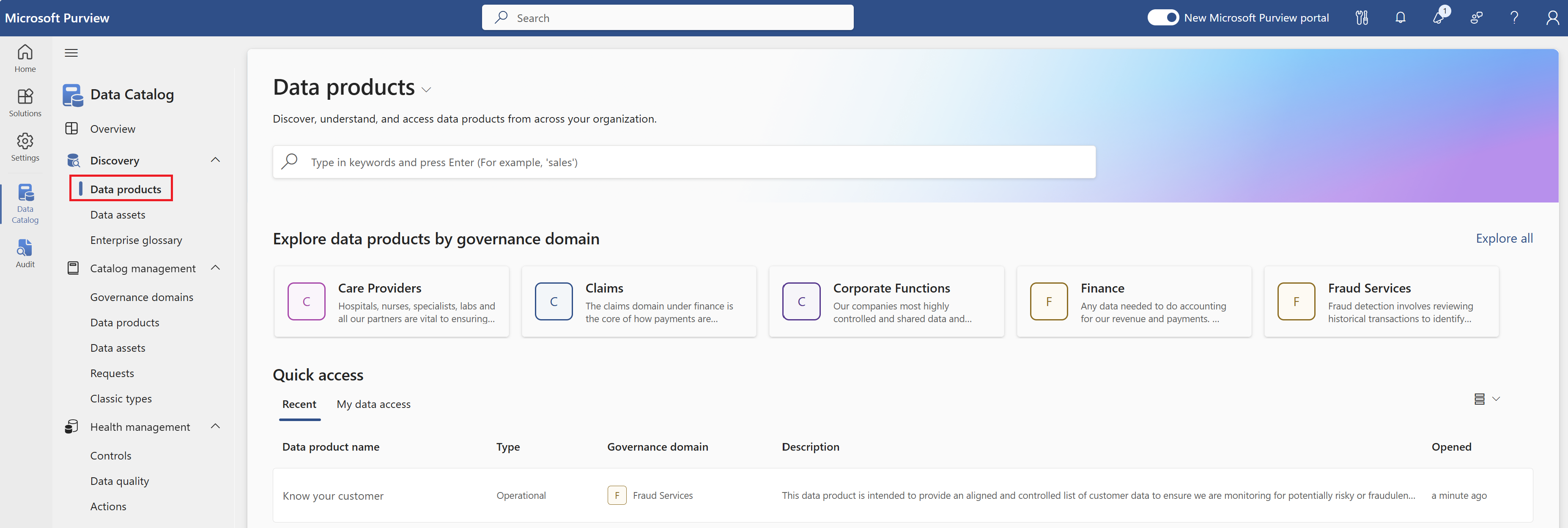Click the Explore all link
1568x528 pixels.
(x=1503, y=238)
